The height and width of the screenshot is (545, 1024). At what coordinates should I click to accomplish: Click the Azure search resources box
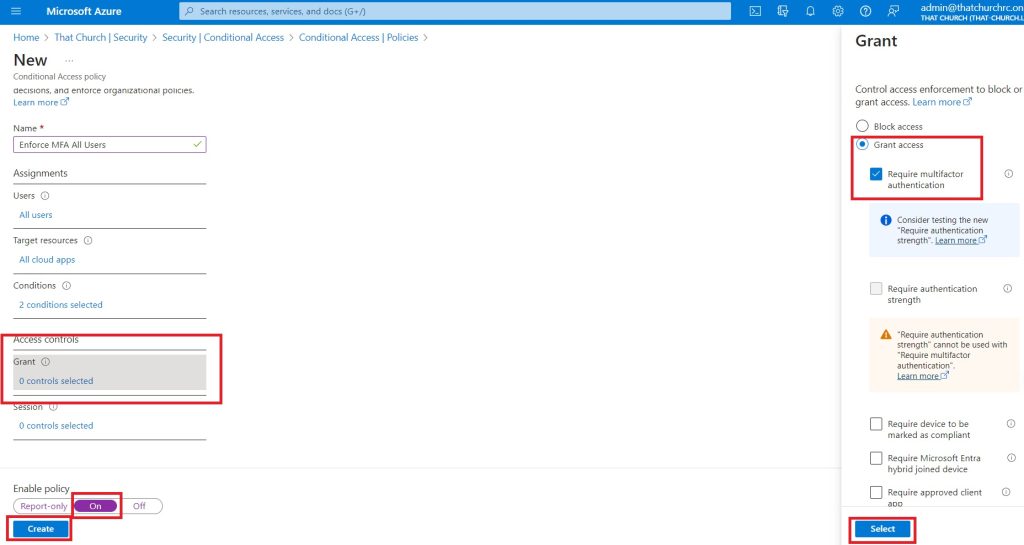tap(455, 11)
